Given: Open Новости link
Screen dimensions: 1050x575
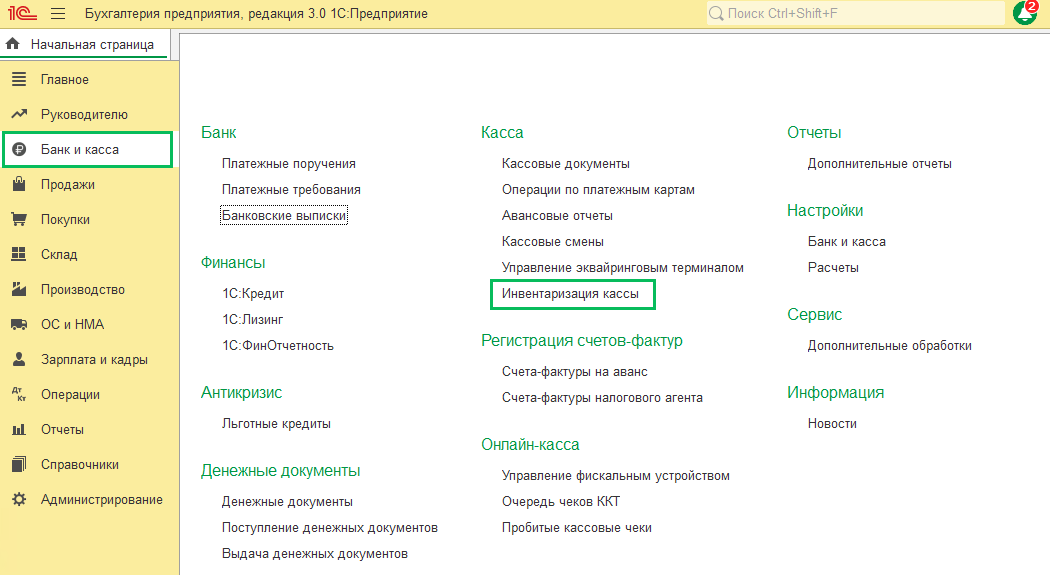Looking at the screenshot, I should click(832, 424).
